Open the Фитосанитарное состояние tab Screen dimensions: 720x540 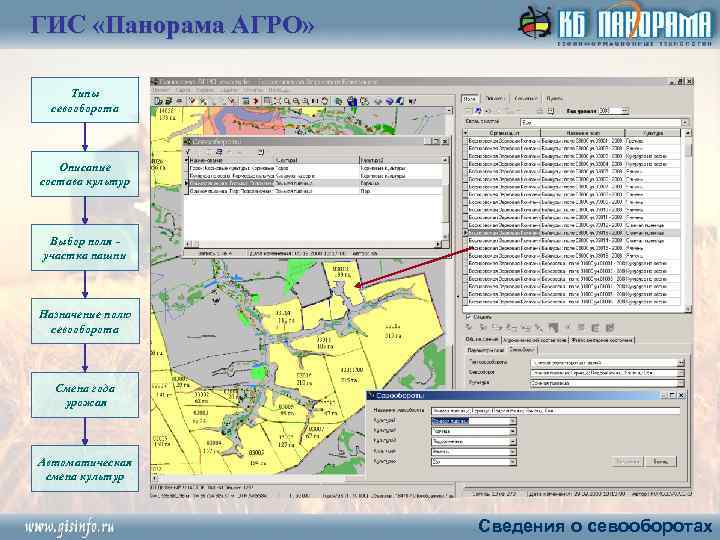point(602,340)
